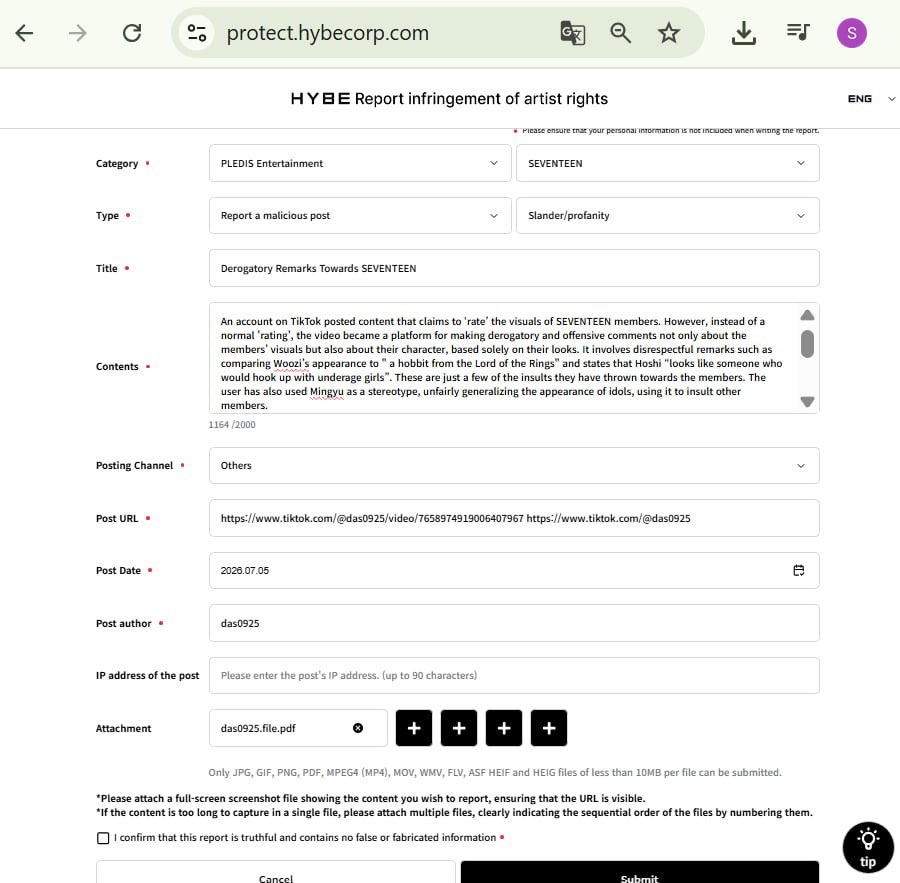
Task: Click the Post Date field value
Action: (245, 570)
